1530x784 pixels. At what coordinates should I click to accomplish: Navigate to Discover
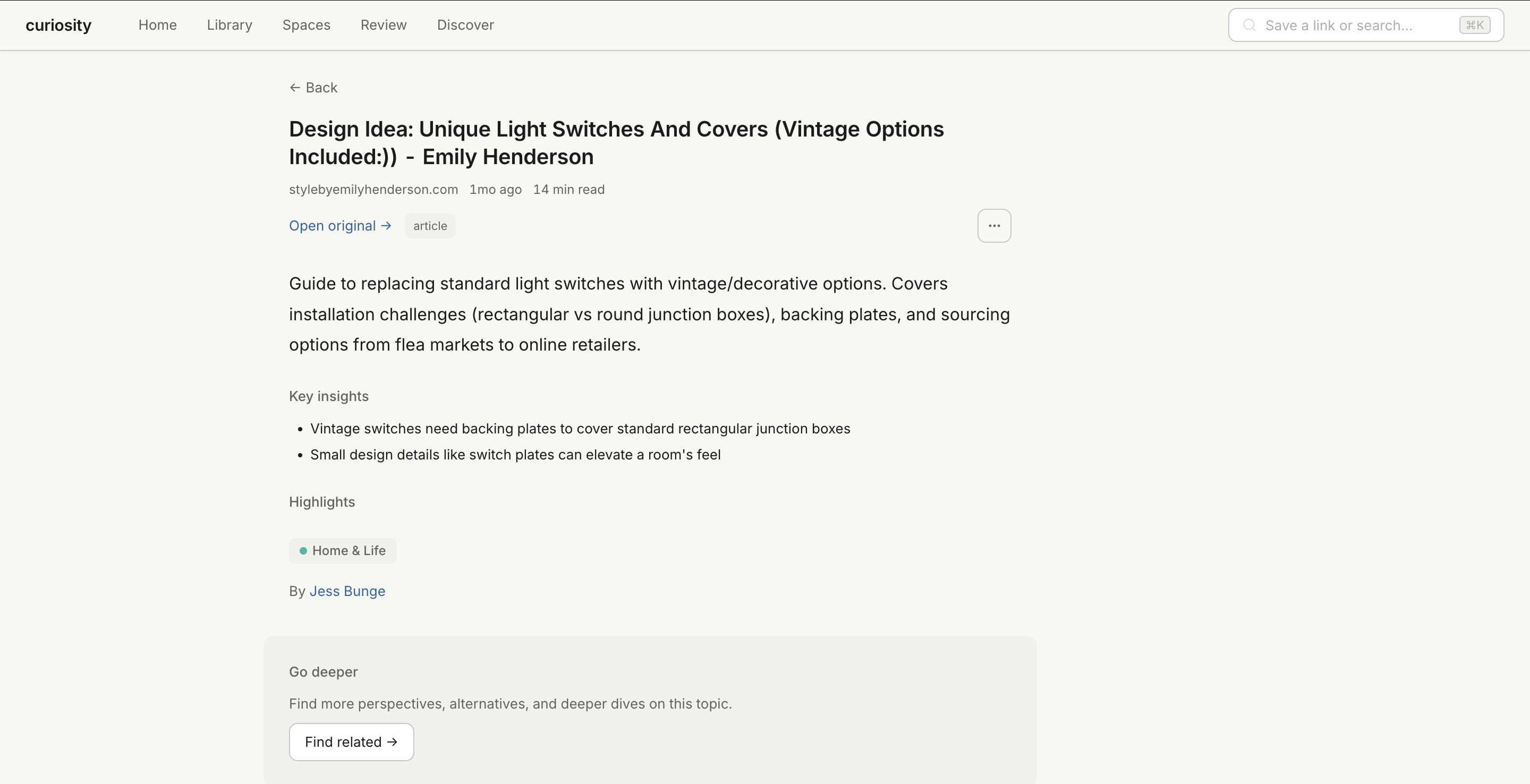point(465,25)
